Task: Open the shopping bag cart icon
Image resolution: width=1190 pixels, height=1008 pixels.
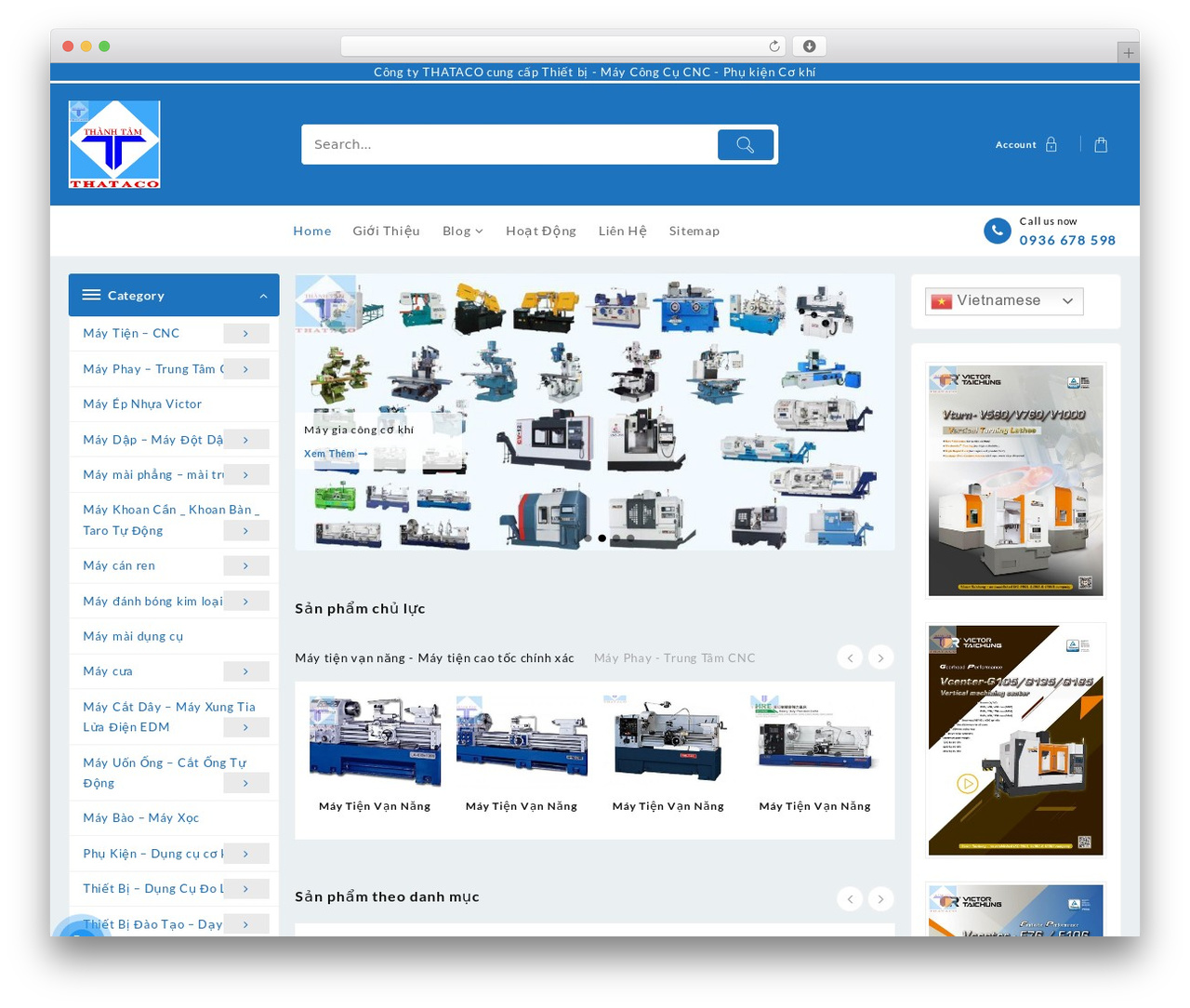Action: tap(1101, 144)
